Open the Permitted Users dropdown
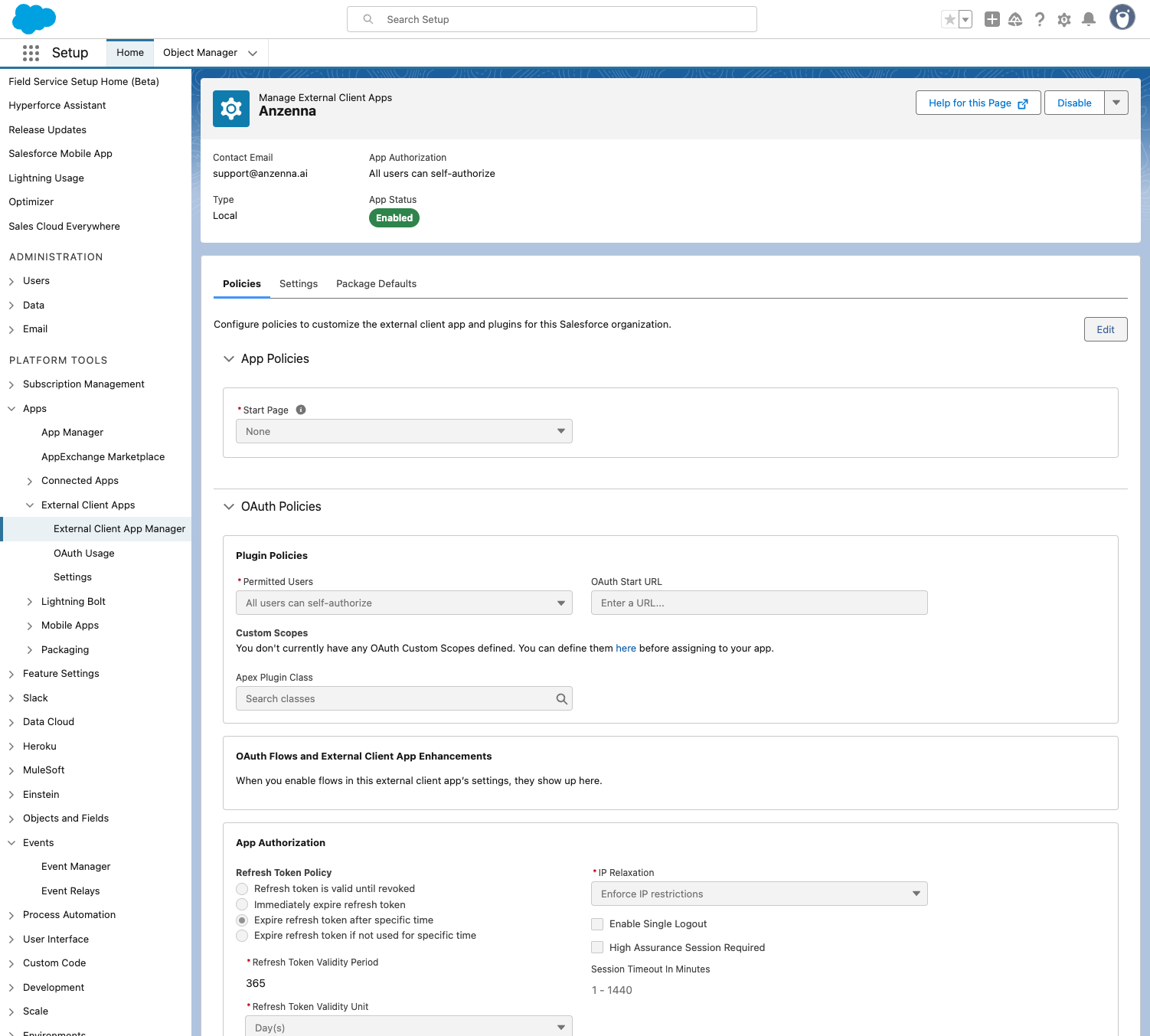Viewport: 1150px width, 1036px height. click(403, 603)
